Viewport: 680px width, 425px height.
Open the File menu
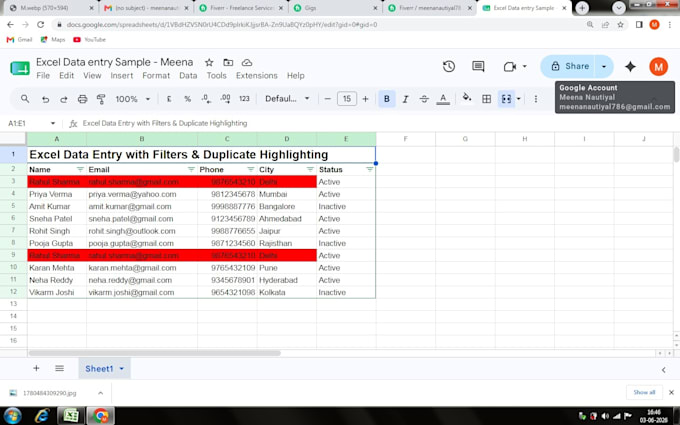click(43, 75)
